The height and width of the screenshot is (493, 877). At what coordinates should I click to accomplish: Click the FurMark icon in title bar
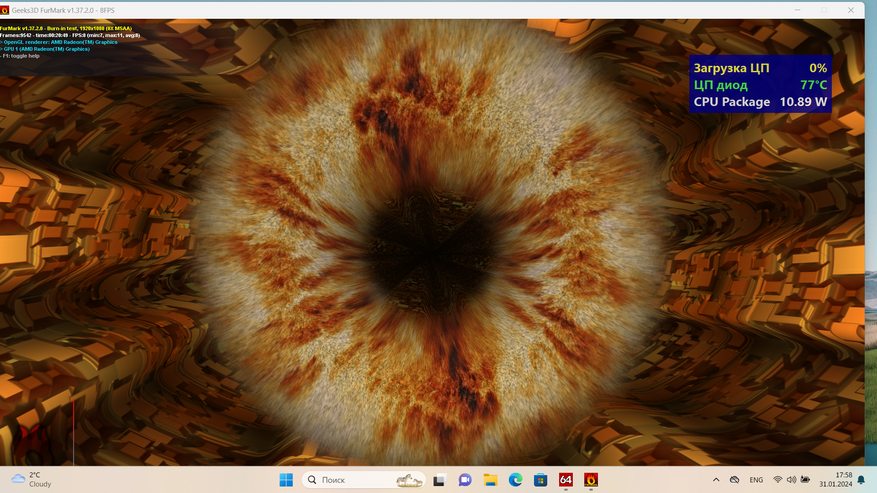pyautogui.click(x=6, y=10)
